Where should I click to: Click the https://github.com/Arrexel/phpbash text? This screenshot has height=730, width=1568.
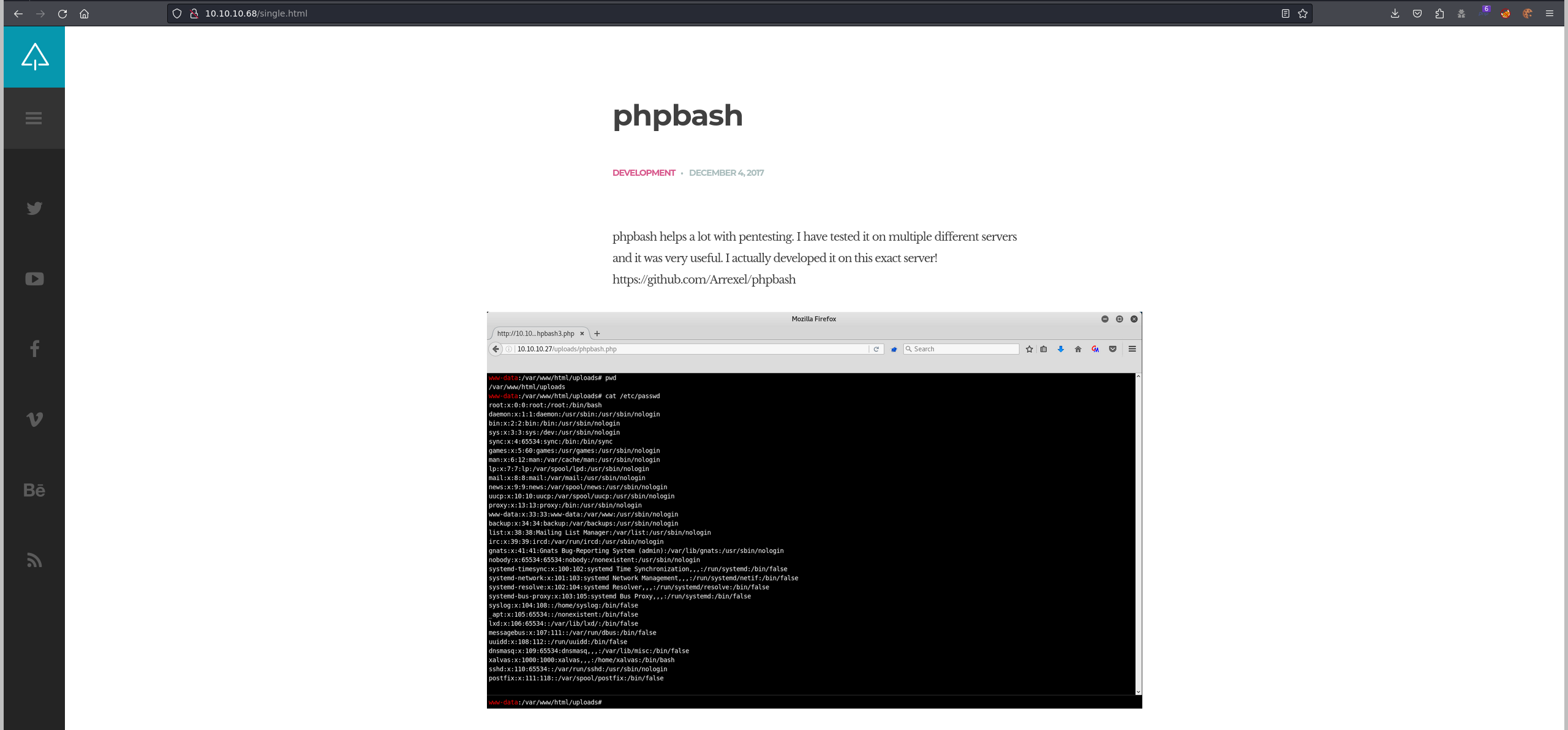(704, 279)
